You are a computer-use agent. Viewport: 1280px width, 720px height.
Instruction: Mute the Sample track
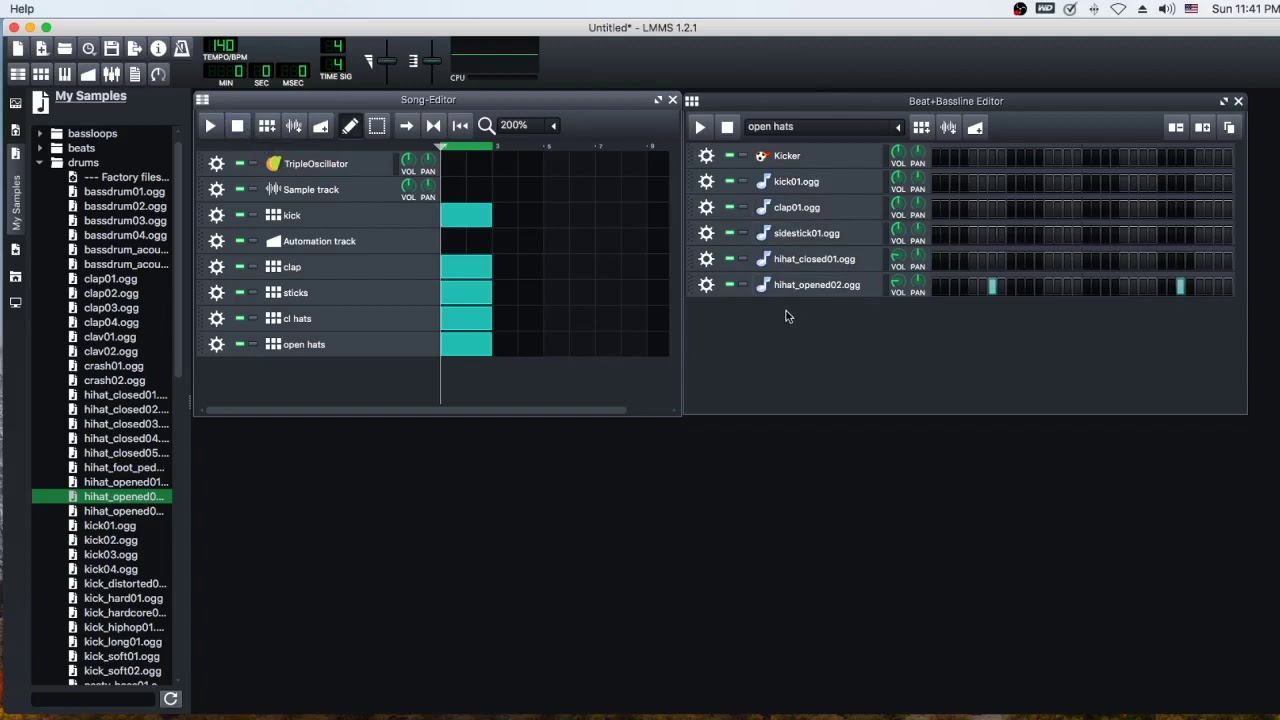(x=239, y=189)
